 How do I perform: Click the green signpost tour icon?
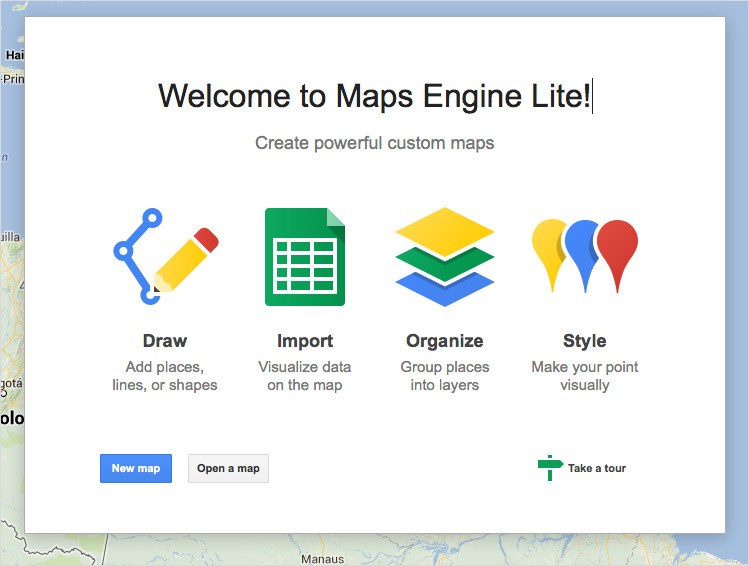click(549, 468)
